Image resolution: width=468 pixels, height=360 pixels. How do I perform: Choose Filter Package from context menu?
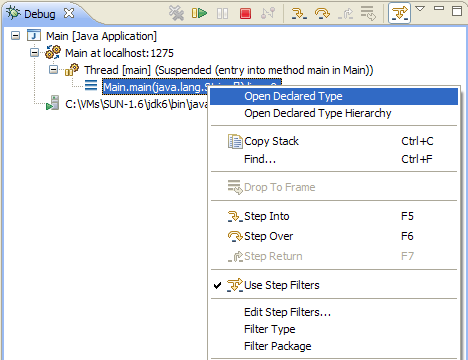(x=334, y=346)
